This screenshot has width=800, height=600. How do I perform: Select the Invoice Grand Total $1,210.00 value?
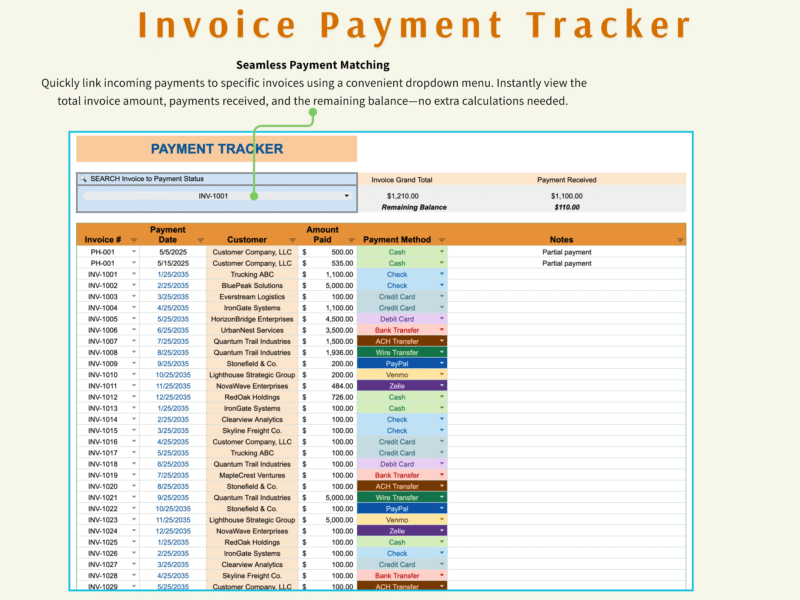[x=403, y=196]
